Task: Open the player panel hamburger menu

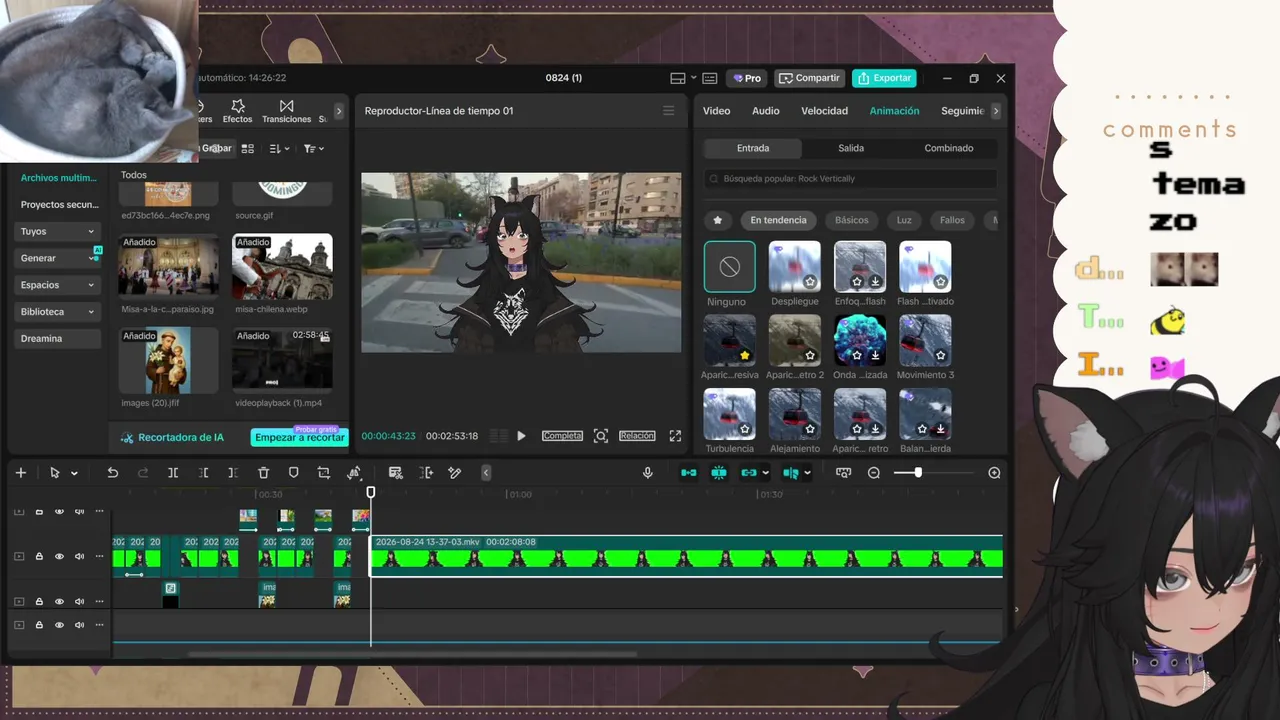Action: click(x=669, y=111)
